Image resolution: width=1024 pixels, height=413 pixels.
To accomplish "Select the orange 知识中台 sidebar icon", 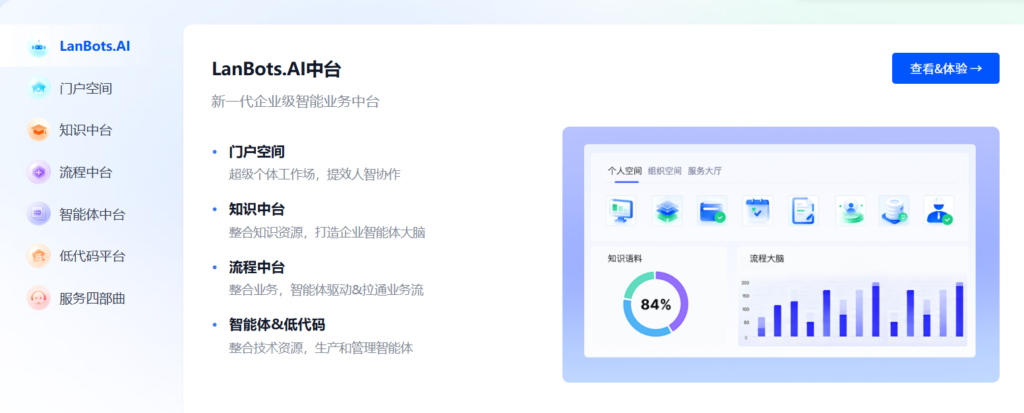I will pos(39,130).
